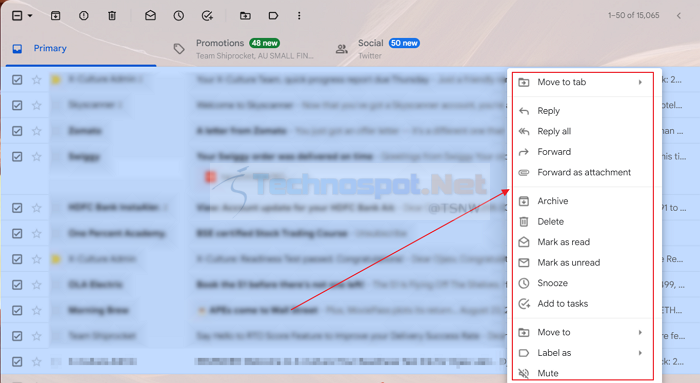Uncheck the checkbox on the last email row
This screenshot has width=700, height=383.
click(x=17, y=362)
